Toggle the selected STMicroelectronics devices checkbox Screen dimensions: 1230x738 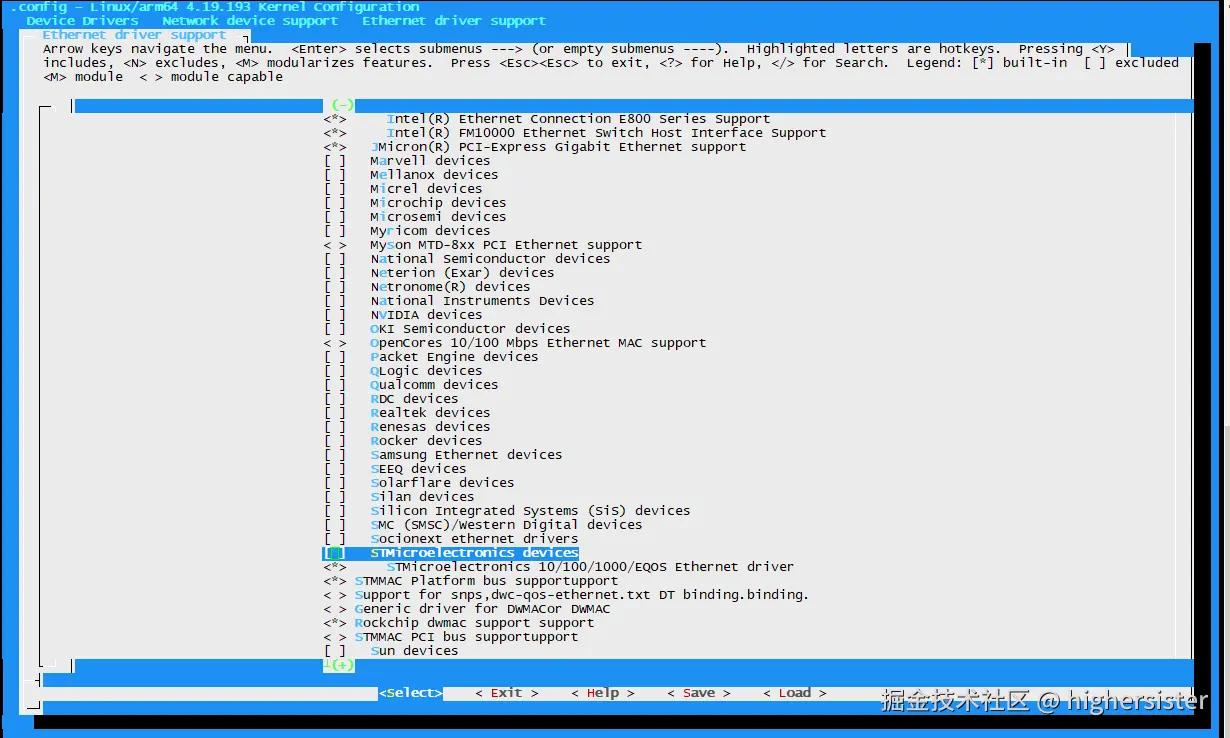(335, 552)
